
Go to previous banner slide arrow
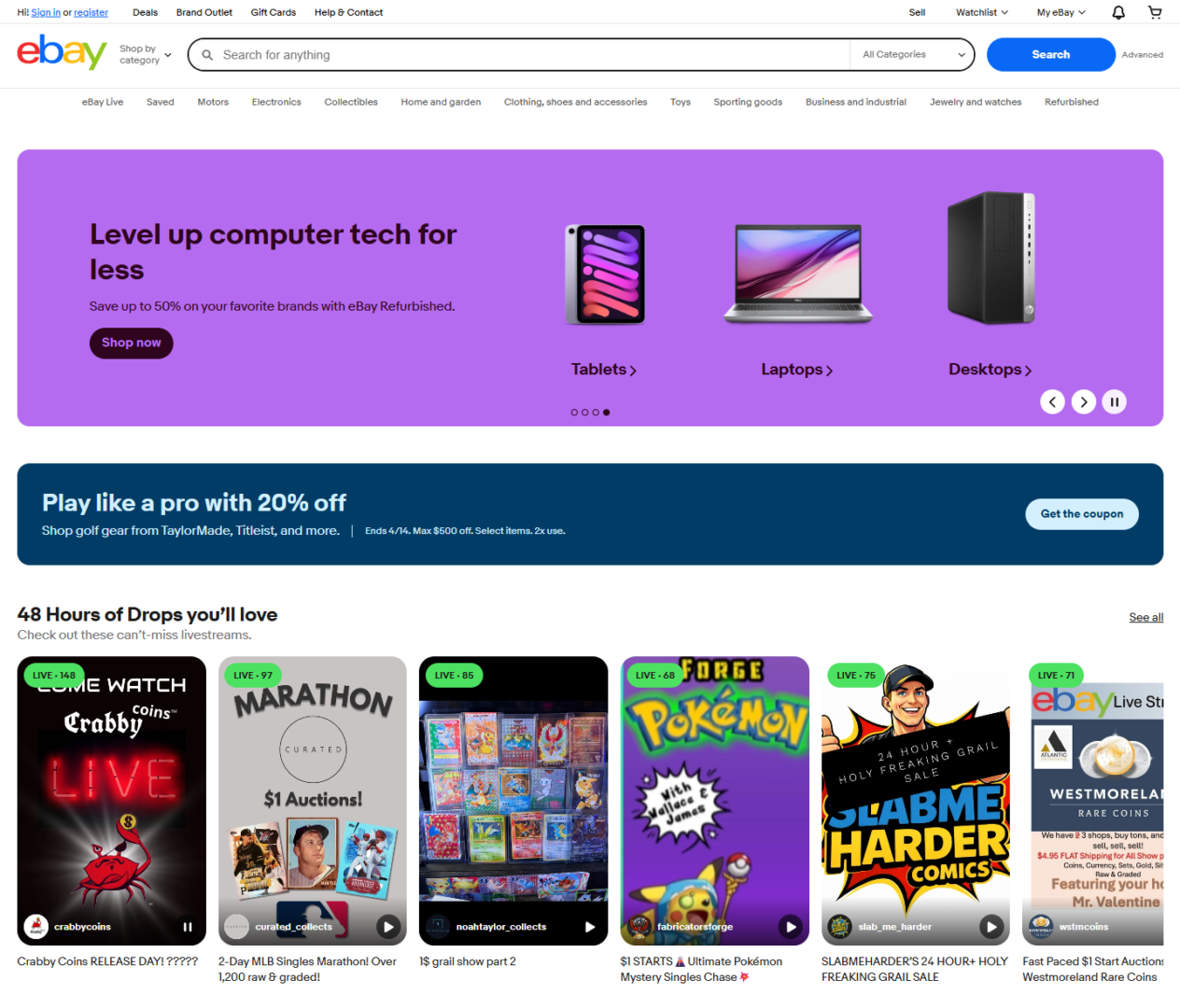pyautogui.click(x=1052, y=401)
